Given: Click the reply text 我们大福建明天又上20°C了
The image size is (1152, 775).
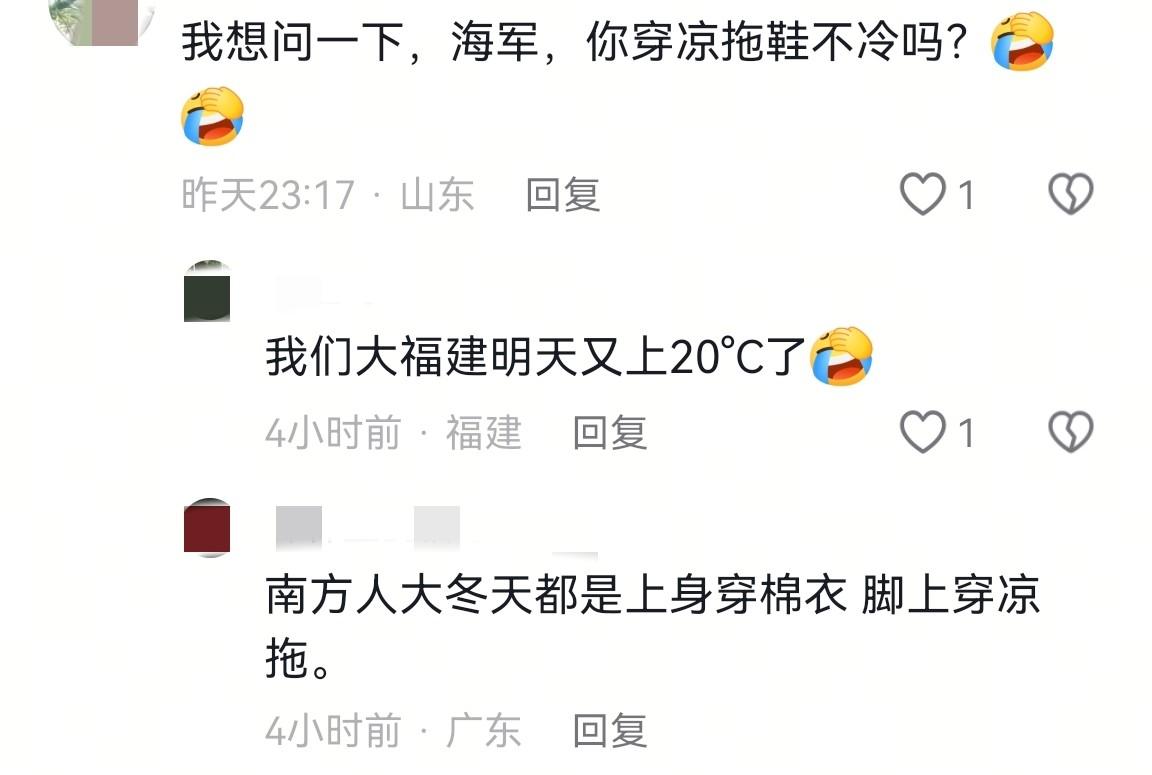Looking at the screenshot, I should pos(536,357).
